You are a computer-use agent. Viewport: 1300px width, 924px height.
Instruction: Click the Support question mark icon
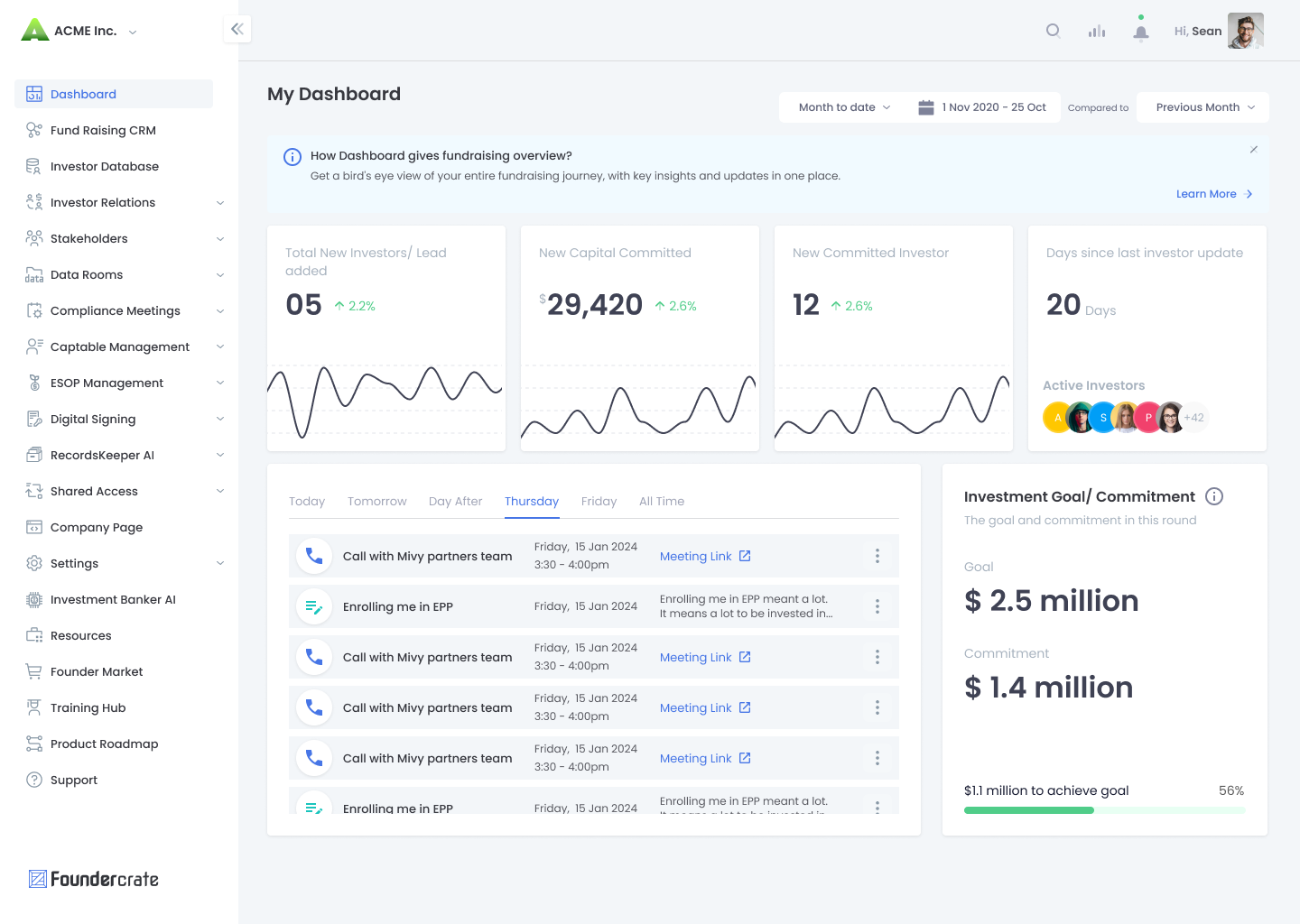[34, 780]
